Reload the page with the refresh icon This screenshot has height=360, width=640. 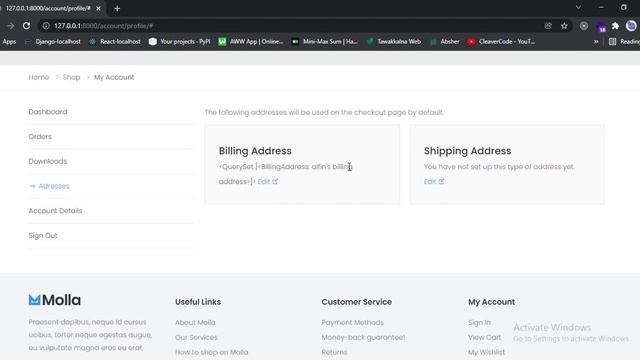click(27, 26)
